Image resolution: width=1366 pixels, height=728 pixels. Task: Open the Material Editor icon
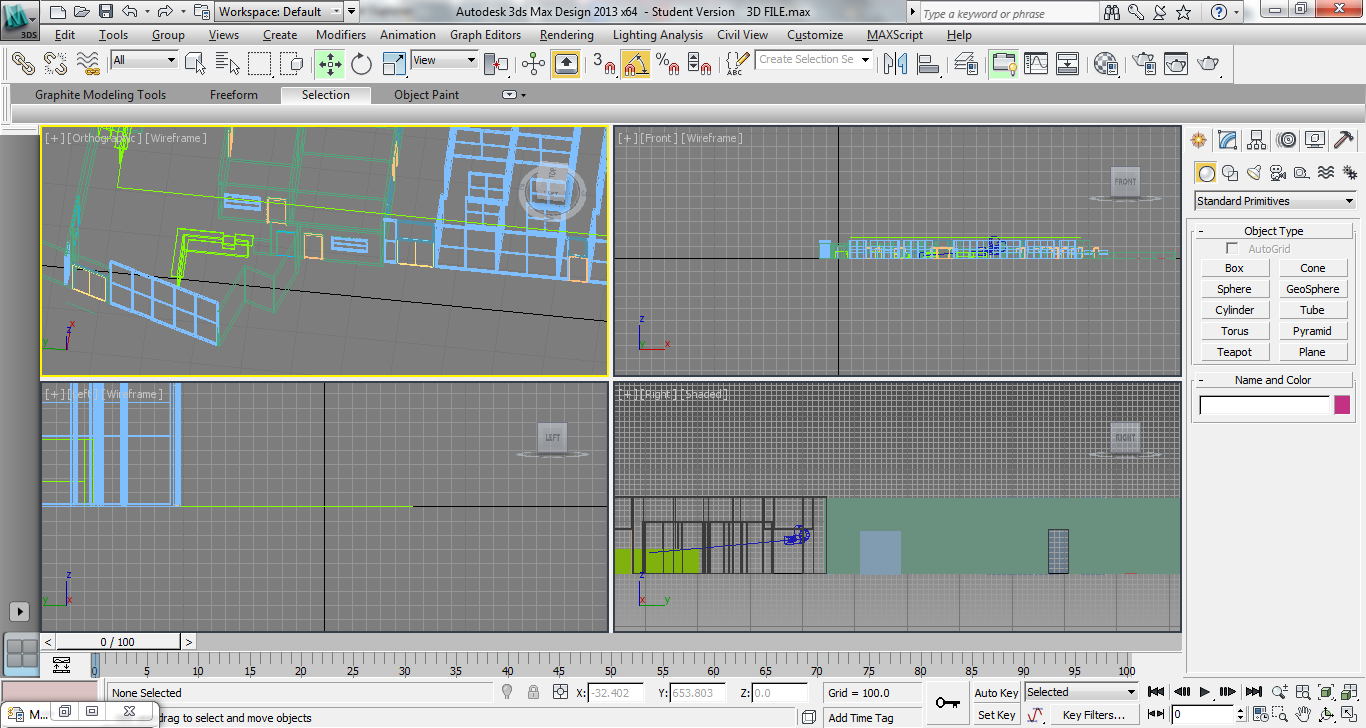[1106, 64]
